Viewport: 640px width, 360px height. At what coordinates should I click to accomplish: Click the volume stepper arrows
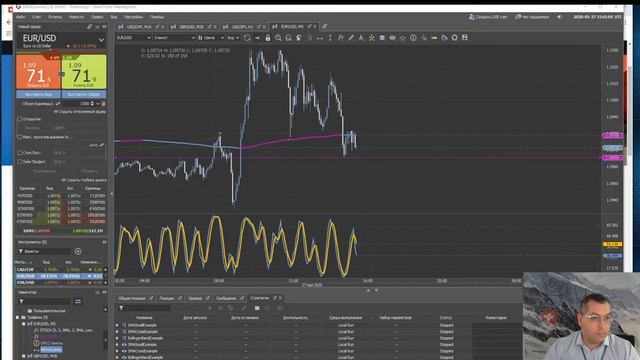(92, 104)
